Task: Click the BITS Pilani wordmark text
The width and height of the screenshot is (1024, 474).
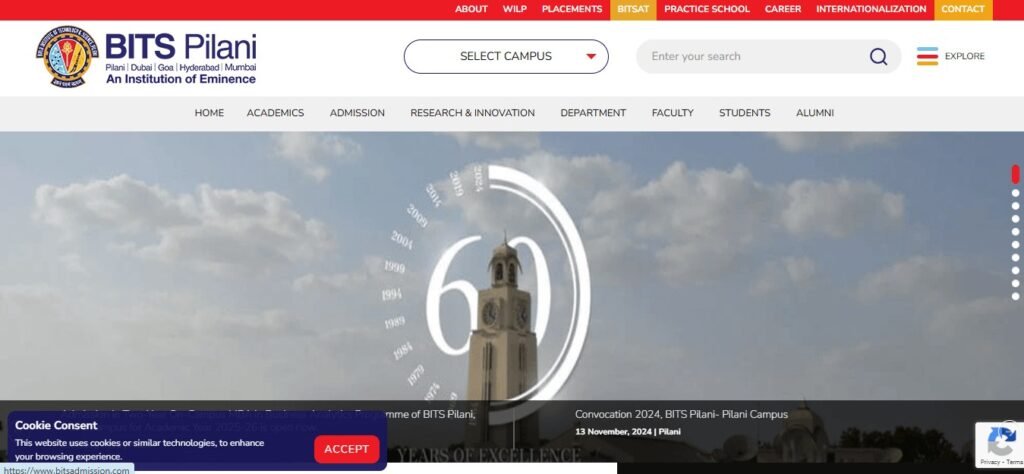Action: click(180, 46)
